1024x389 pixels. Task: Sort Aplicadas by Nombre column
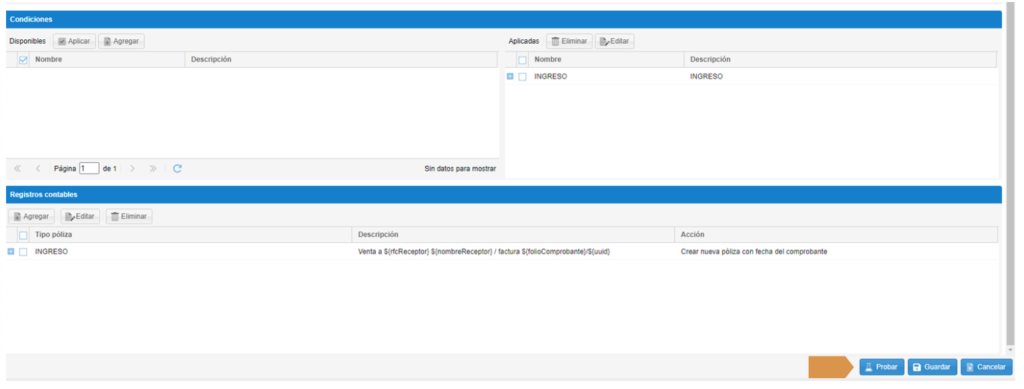(x=607, y=60)
